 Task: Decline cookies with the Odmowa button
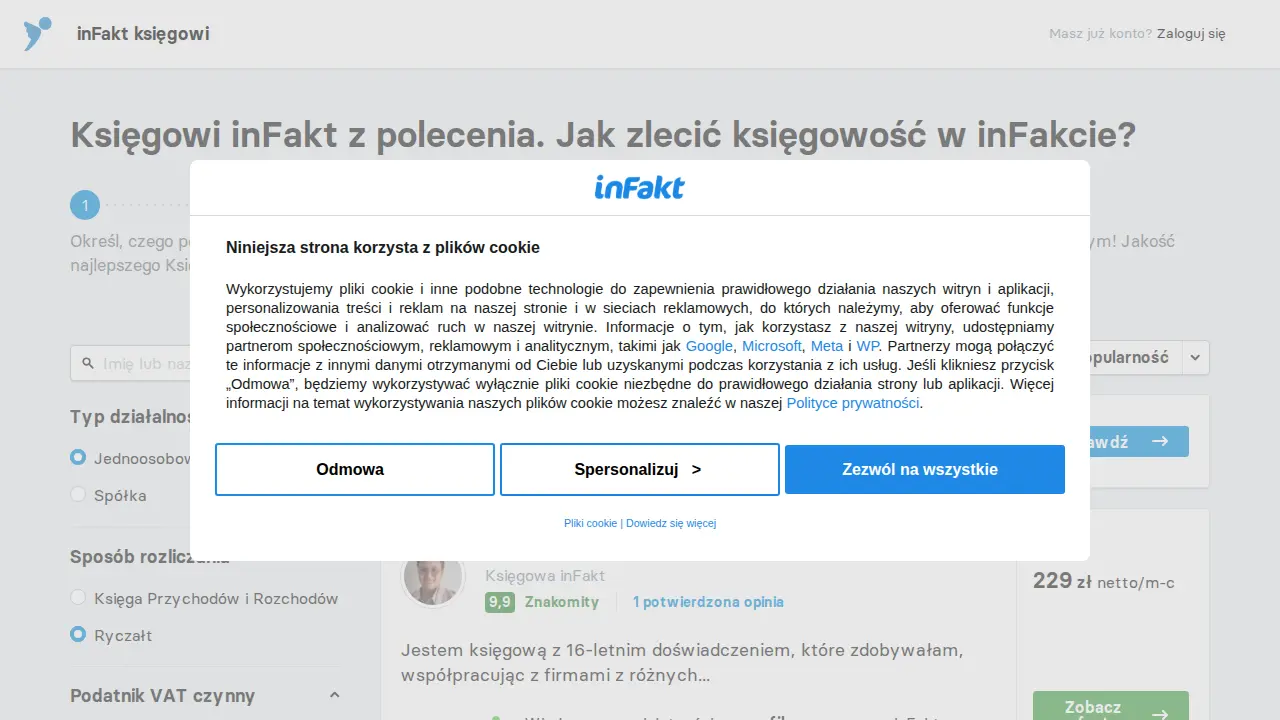click(x=355, y=469)
